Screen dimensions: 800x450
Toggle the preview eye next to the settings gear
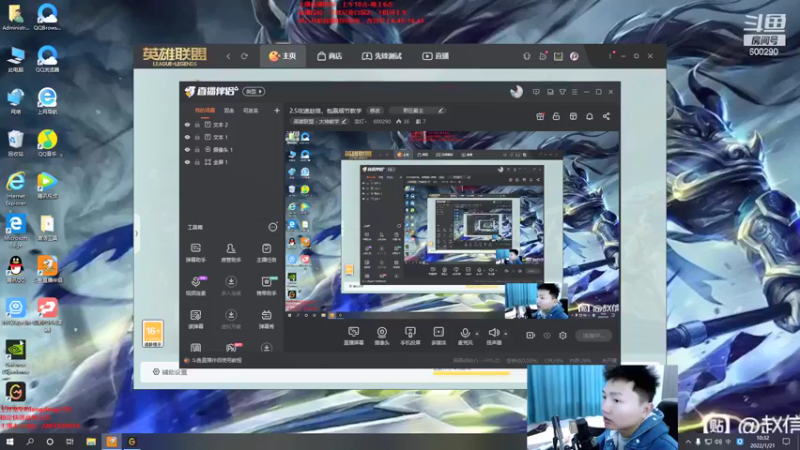tap(547, 335)
